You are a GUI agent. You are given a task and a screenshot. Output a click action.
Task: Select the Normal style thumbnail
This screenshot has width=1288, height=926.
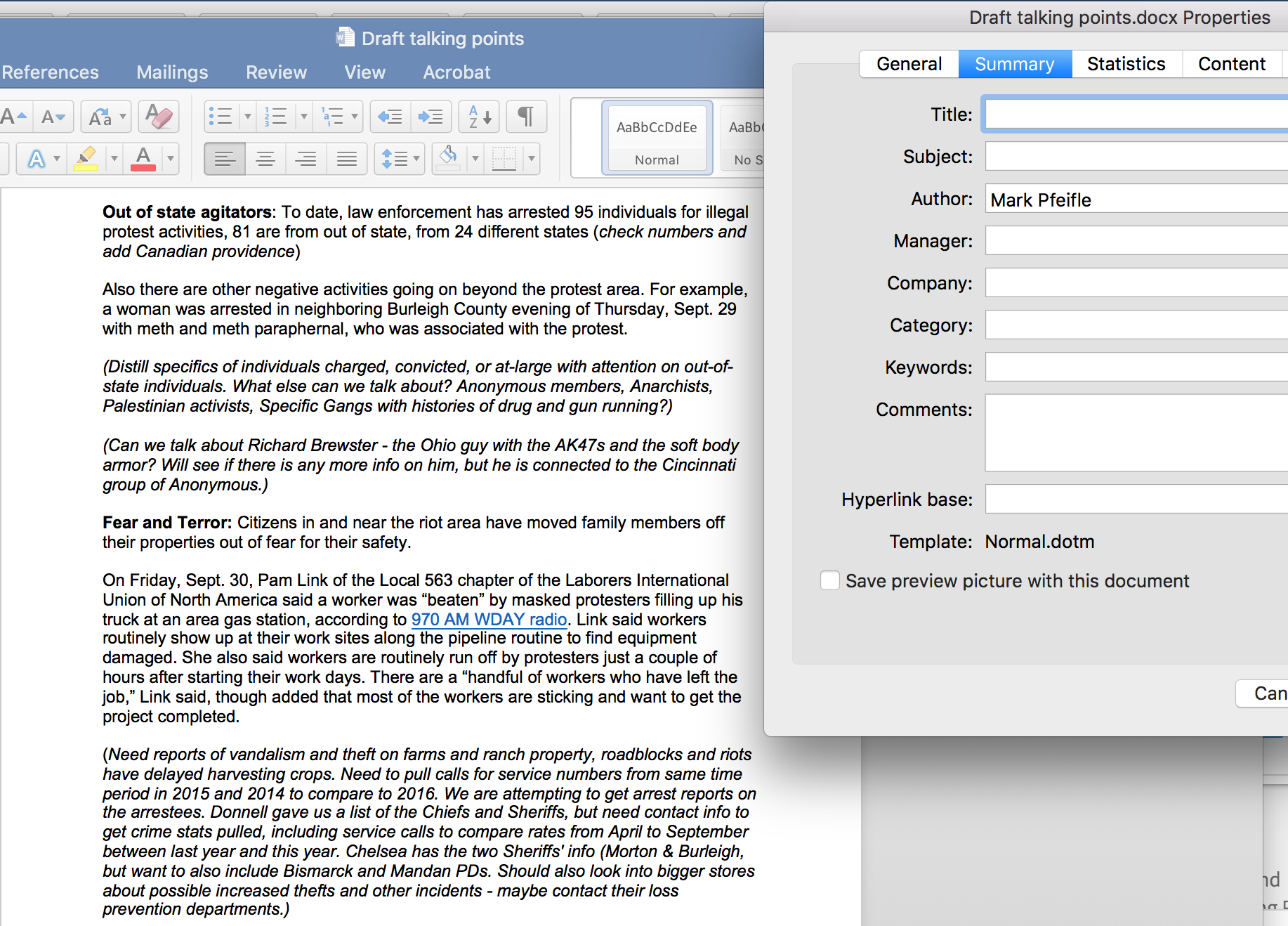tap(657, 138)
